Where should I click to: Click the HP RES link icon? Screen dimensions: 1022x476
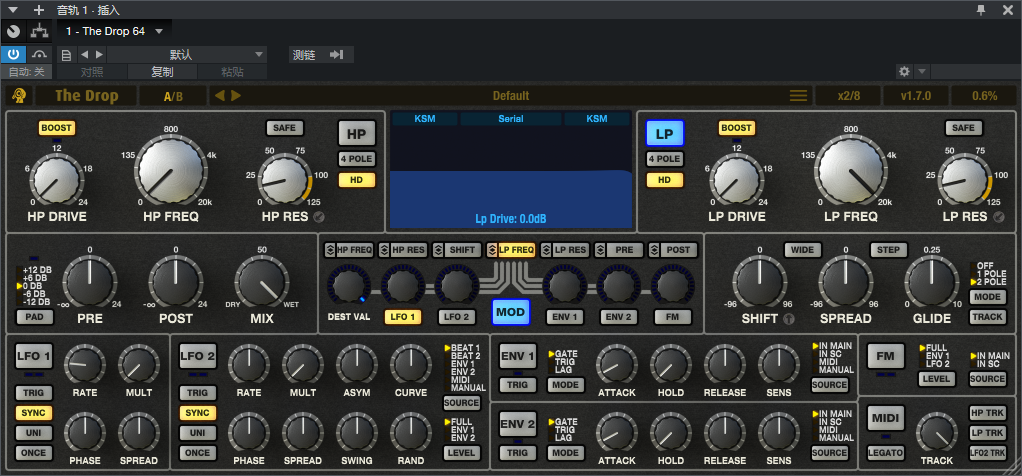pyautogui.click(x=319, y=217)
